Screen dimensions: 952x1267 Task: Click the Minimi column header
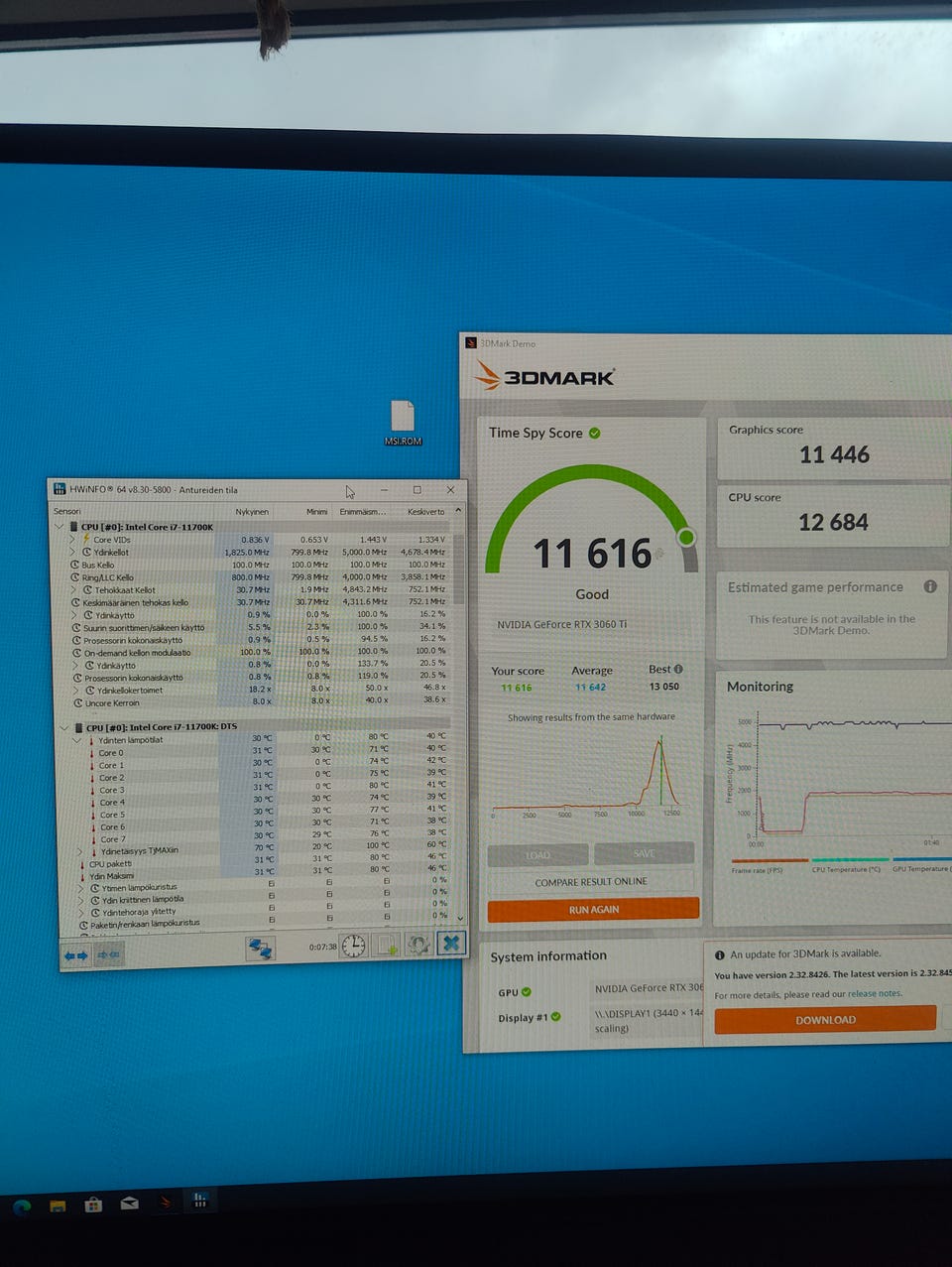click(x=317, y=511)
